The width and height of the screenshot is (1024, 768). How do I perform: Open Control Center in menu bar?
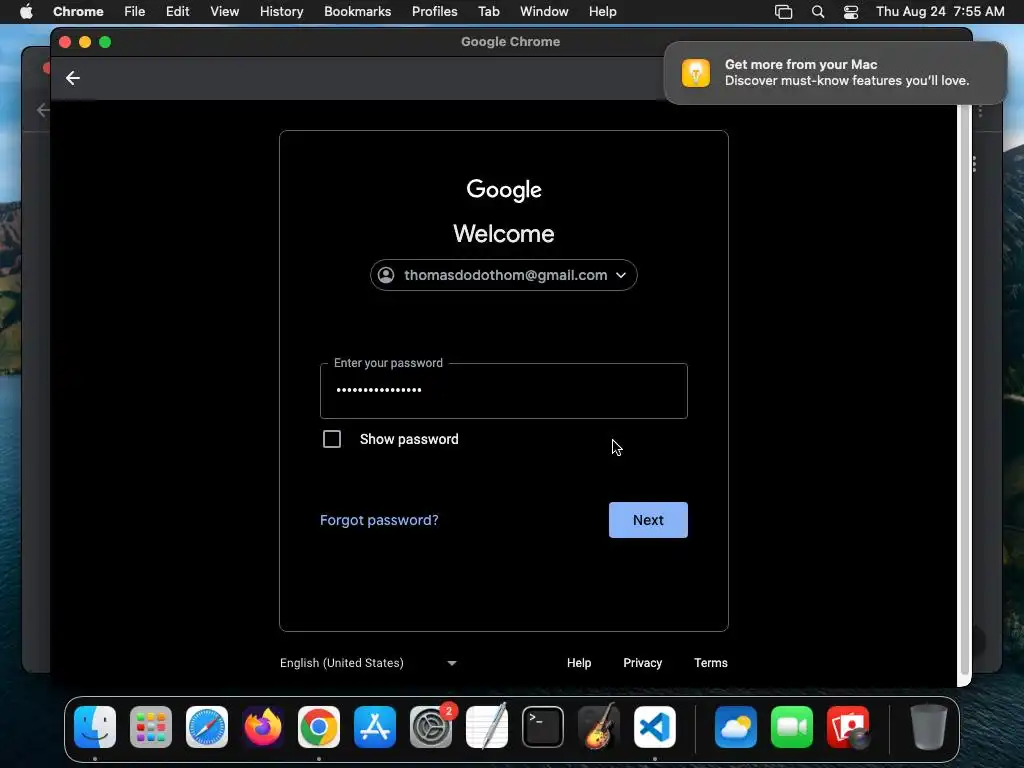851,12
